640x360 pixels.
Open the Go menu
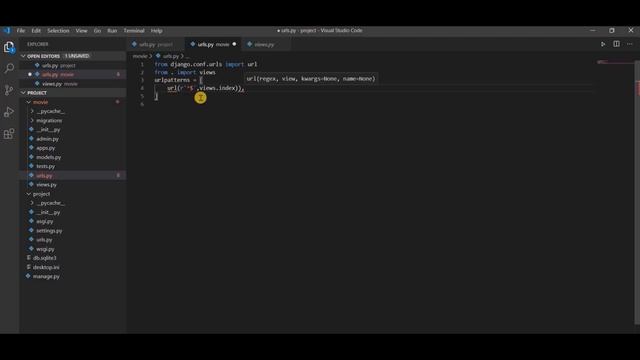97,31
